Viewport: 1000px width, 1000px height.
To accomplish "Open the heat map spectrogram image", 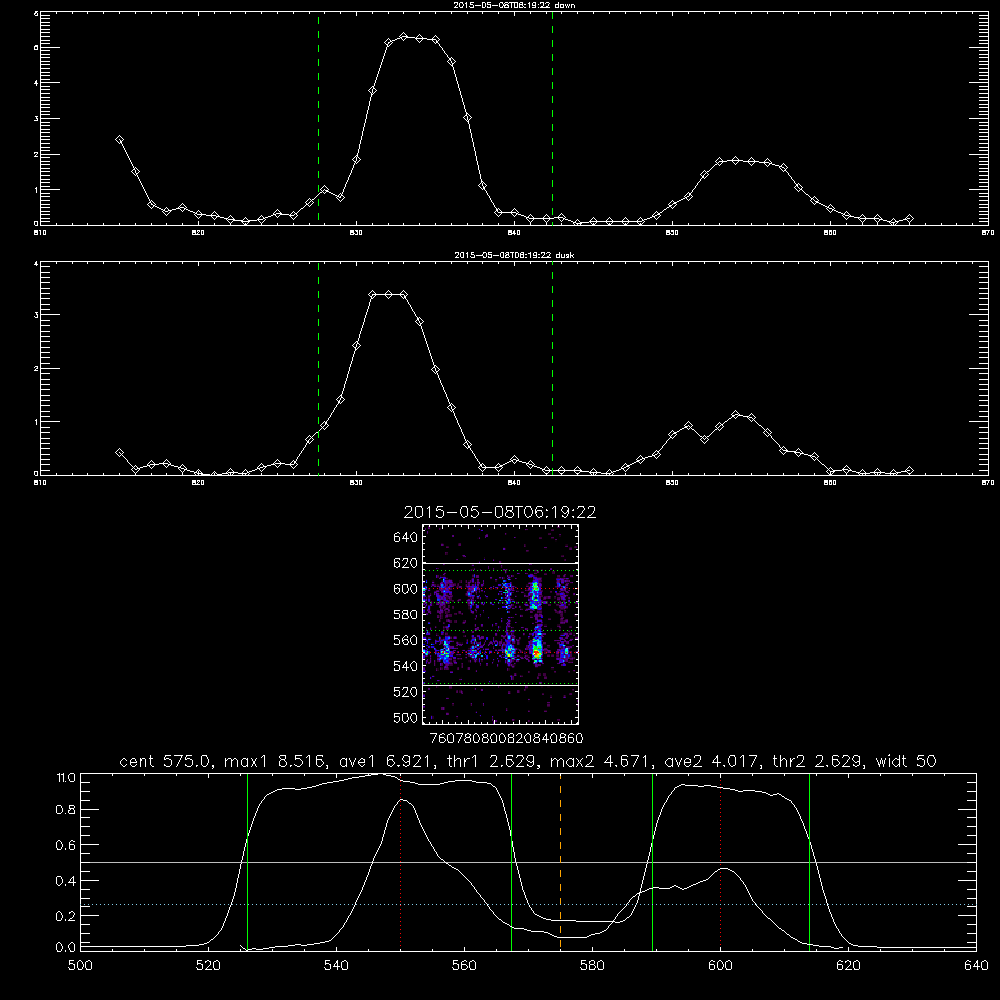I will click(x=501, y=624).
